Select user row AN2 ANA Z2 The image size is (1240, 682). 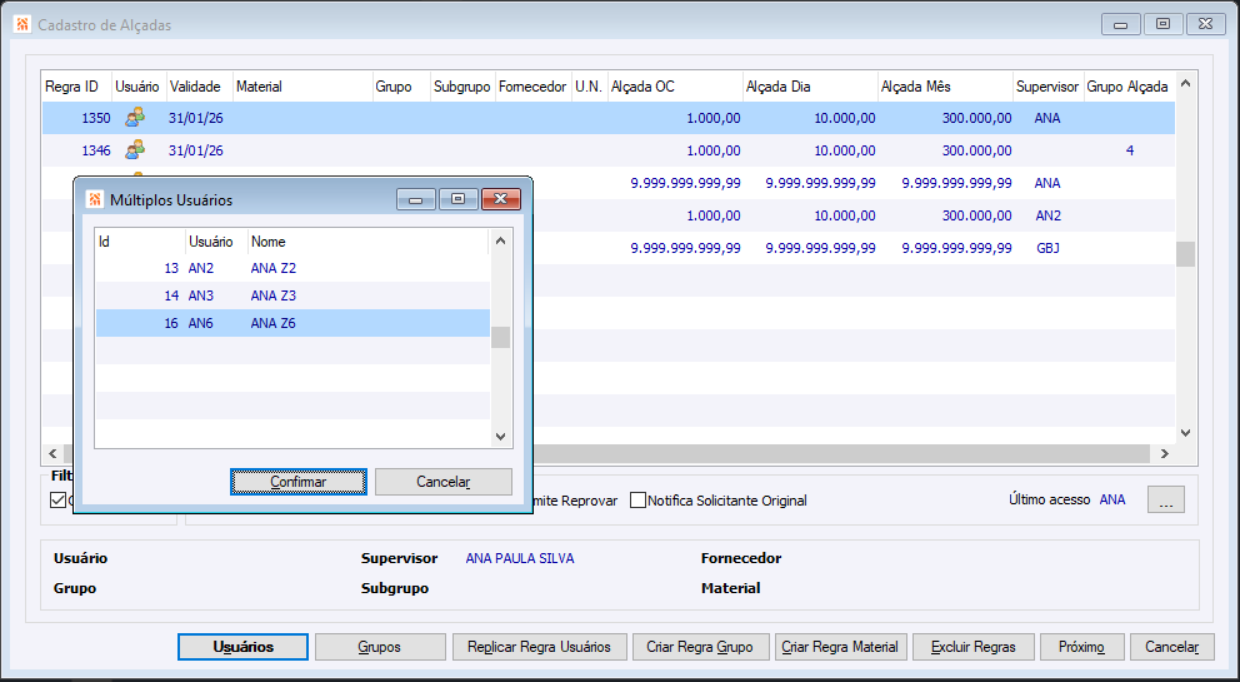pyautogui.click(x=292, y=268)
